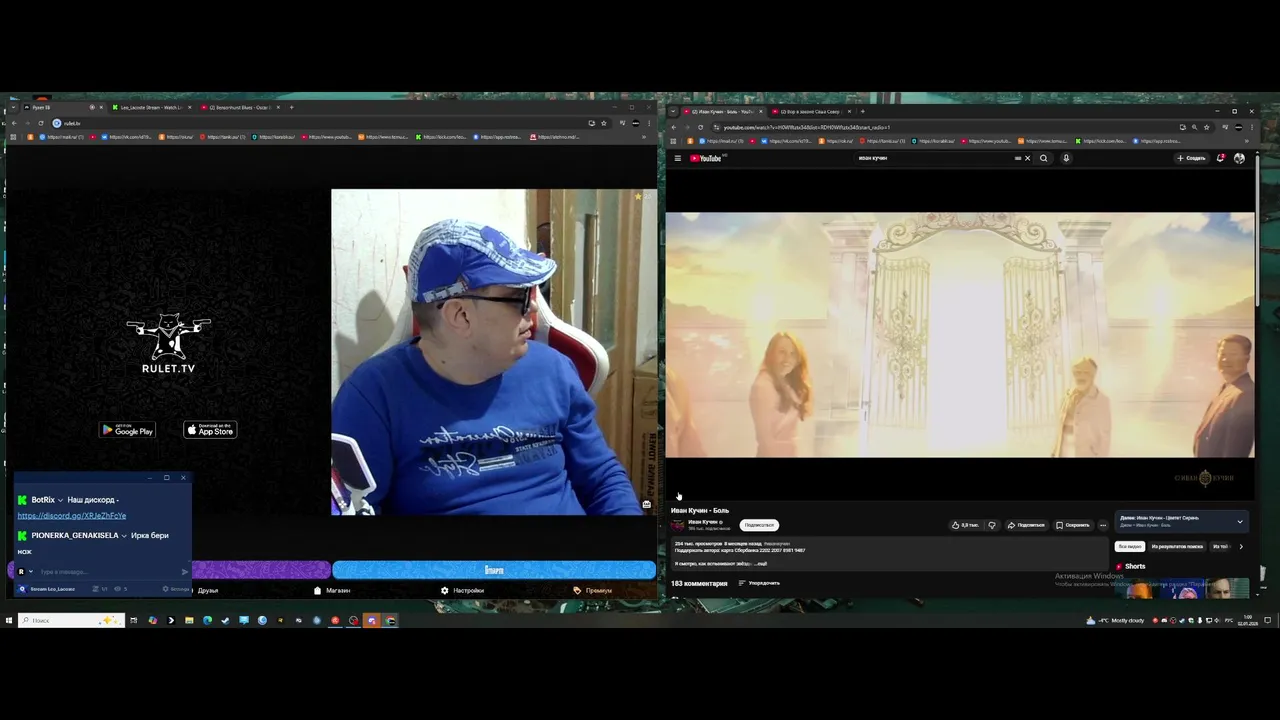Click Сохранить save button
1280x720 pixels.
click(1073, 525)
